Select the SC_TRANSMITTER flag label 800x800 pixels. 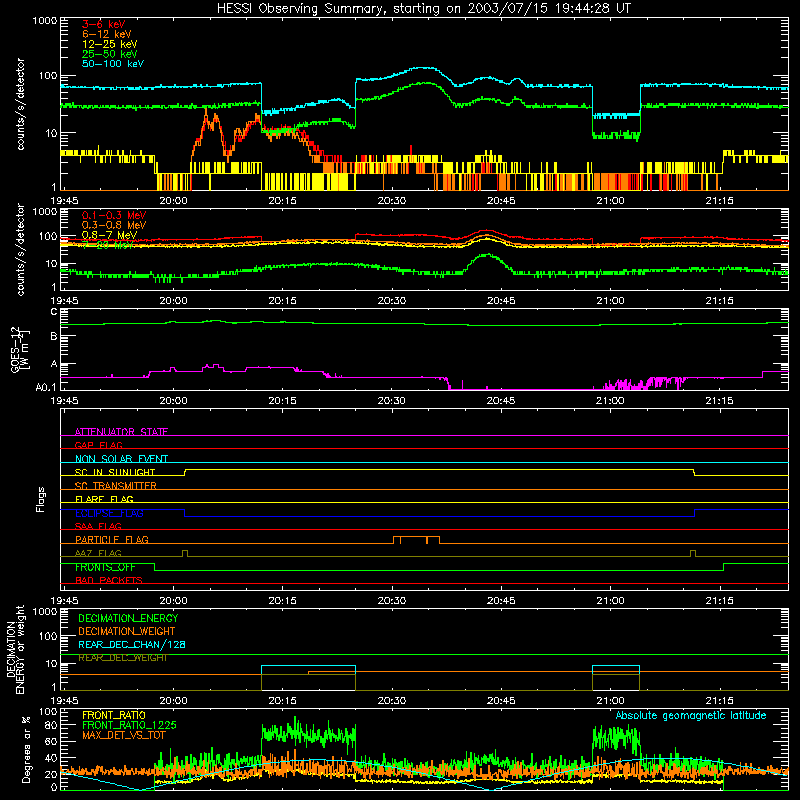(116, 485)
